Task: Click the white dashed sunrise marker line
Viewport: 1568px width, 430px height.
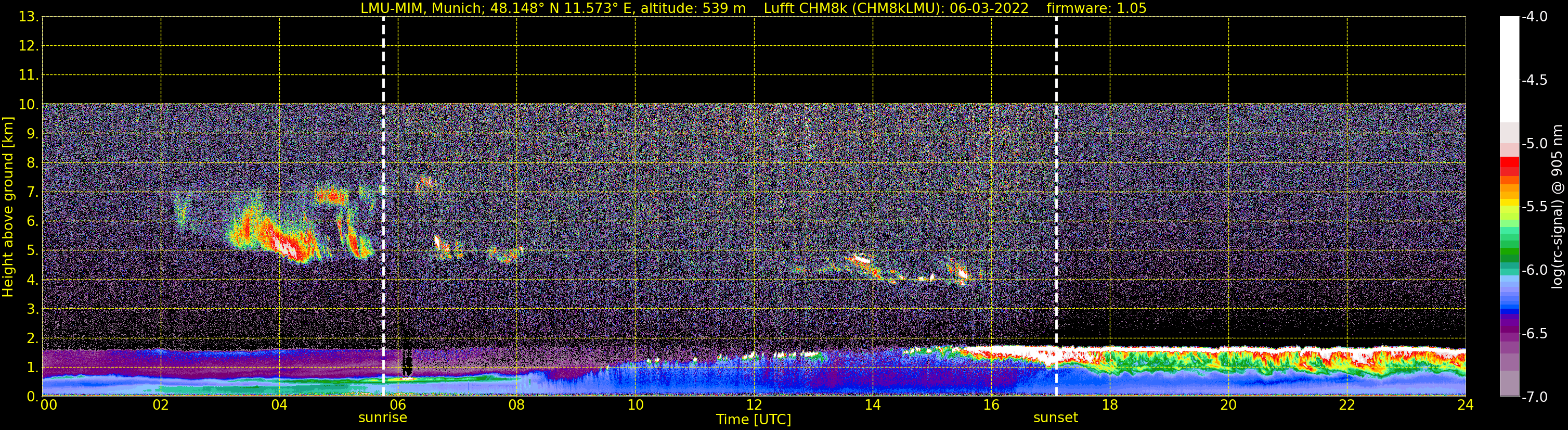Action: 383,207
